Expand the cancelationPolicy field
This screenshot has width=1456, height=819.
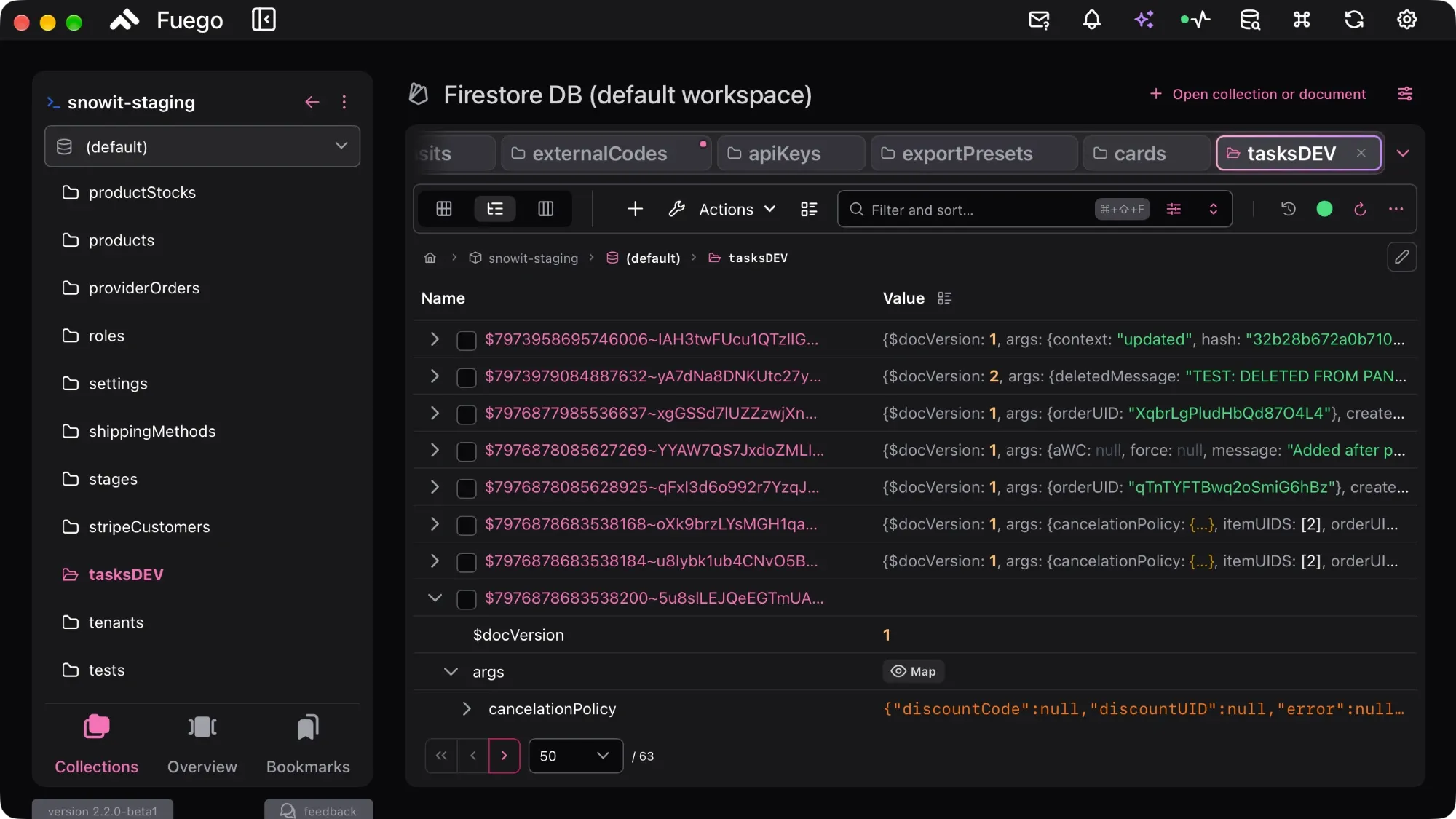(x=467, y=708)
